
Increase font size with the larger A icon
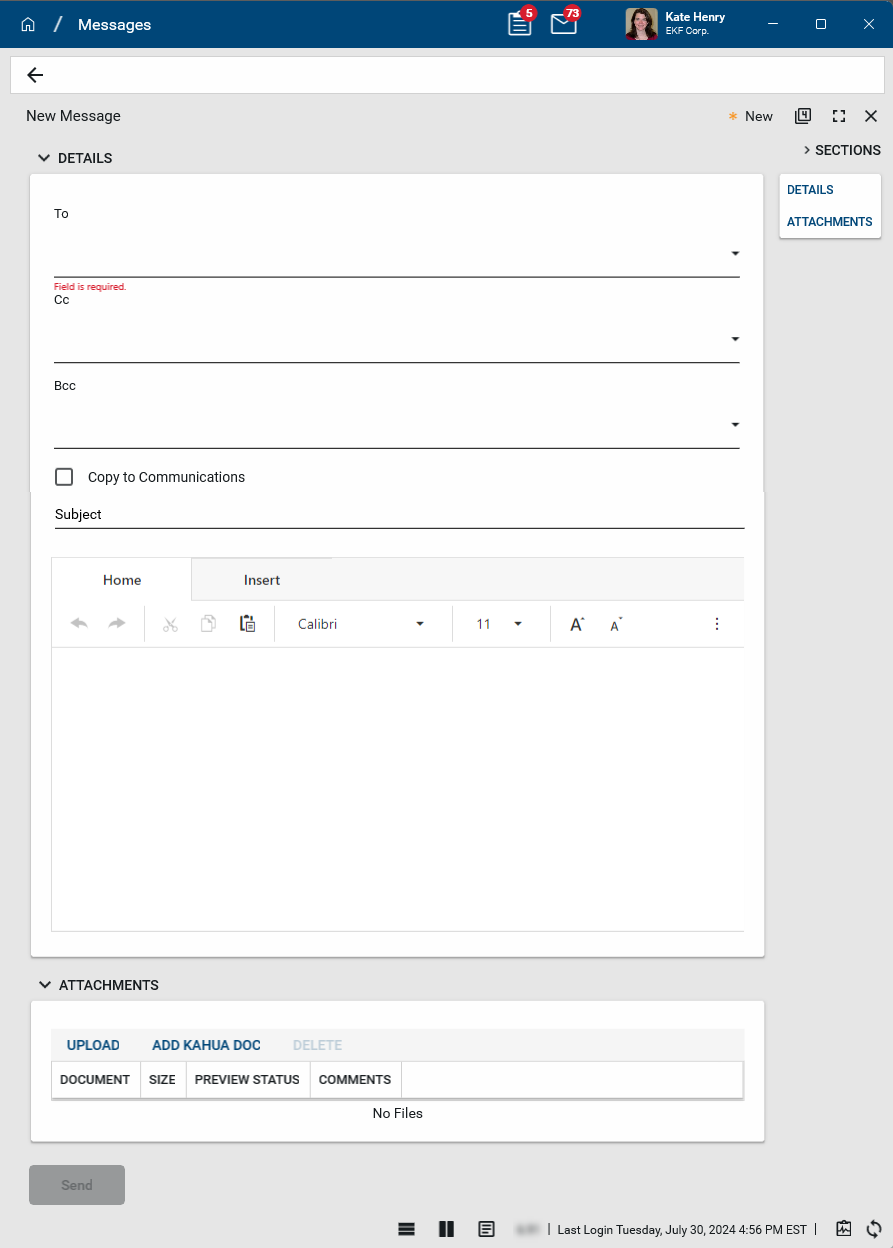click(x=577, y=624)
